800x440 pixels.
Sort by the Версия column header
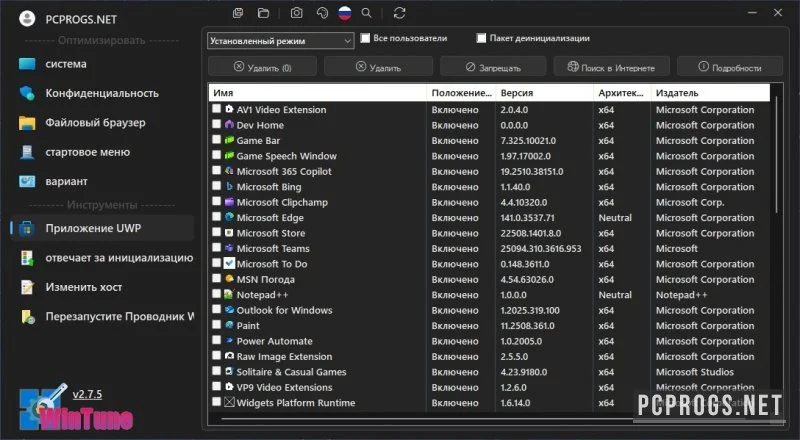pyautogui.click(x=544, y=93)
